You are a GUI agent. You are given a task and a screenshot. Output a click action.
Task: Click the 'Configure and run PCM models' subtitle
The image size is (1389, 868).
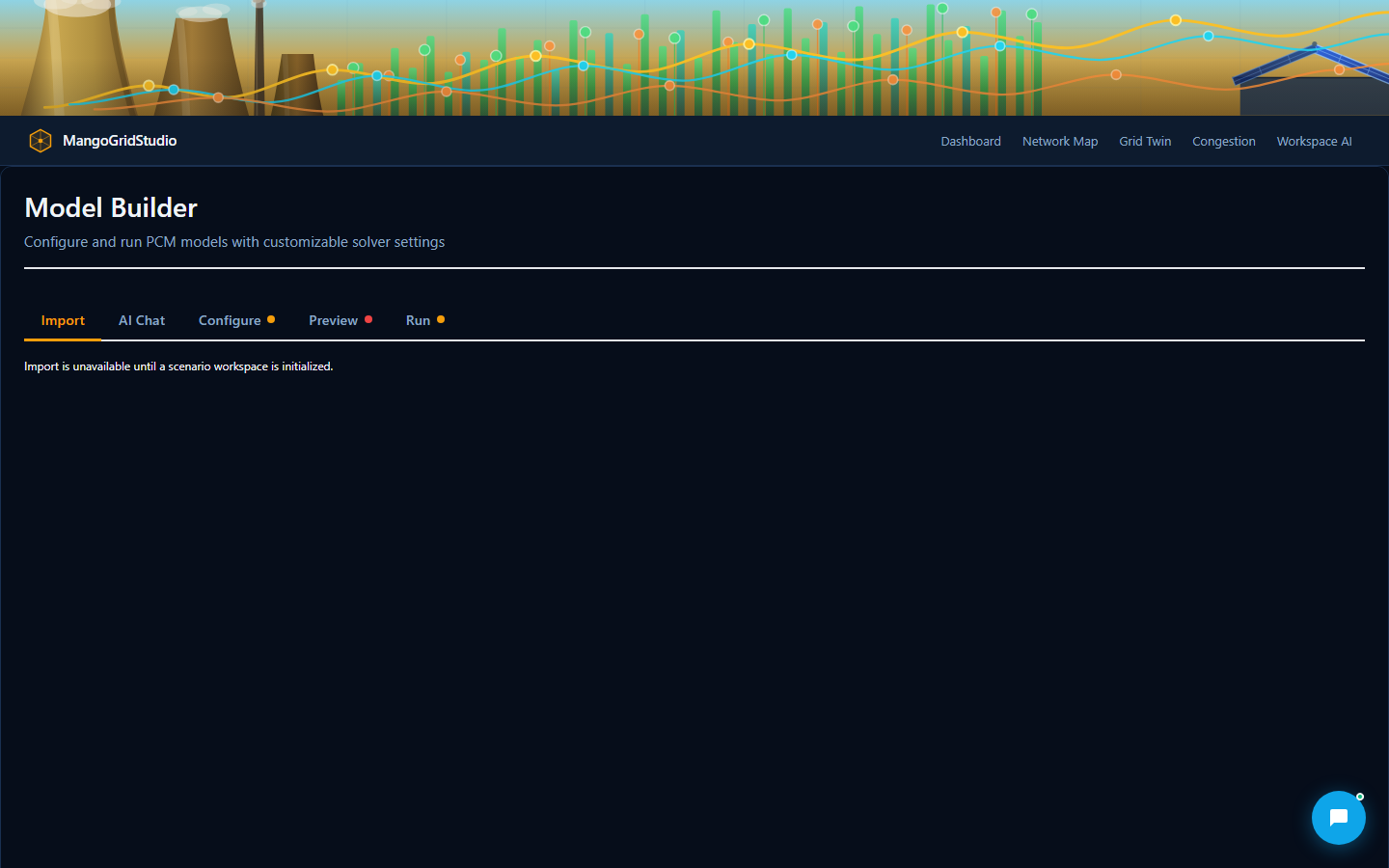[234, 242]
